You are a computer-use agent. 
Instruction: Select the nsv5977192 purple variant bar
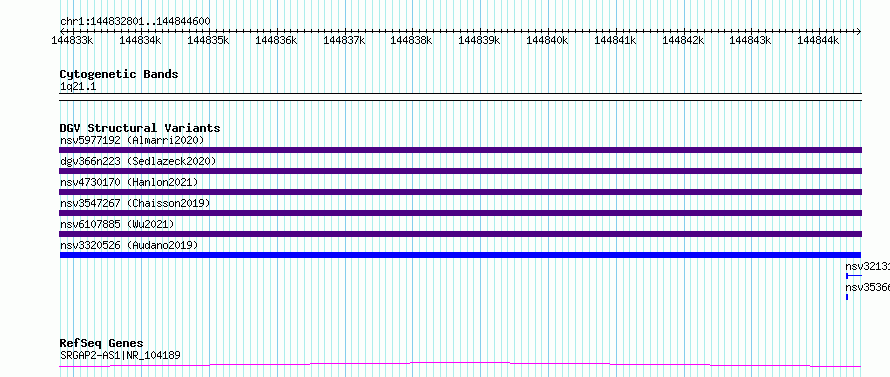pyautogui.click(x=460, y=150)
